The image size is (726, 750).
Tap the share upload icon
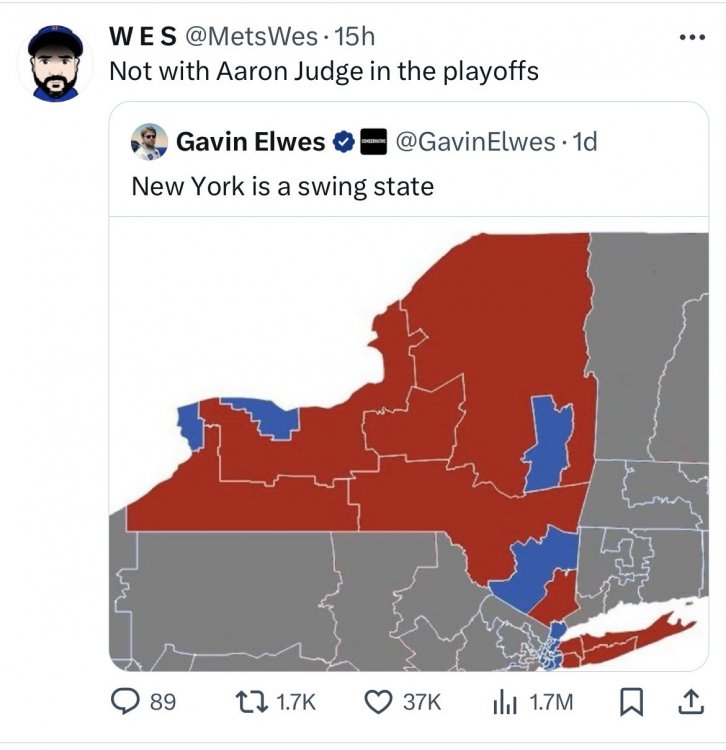[690, 702]
